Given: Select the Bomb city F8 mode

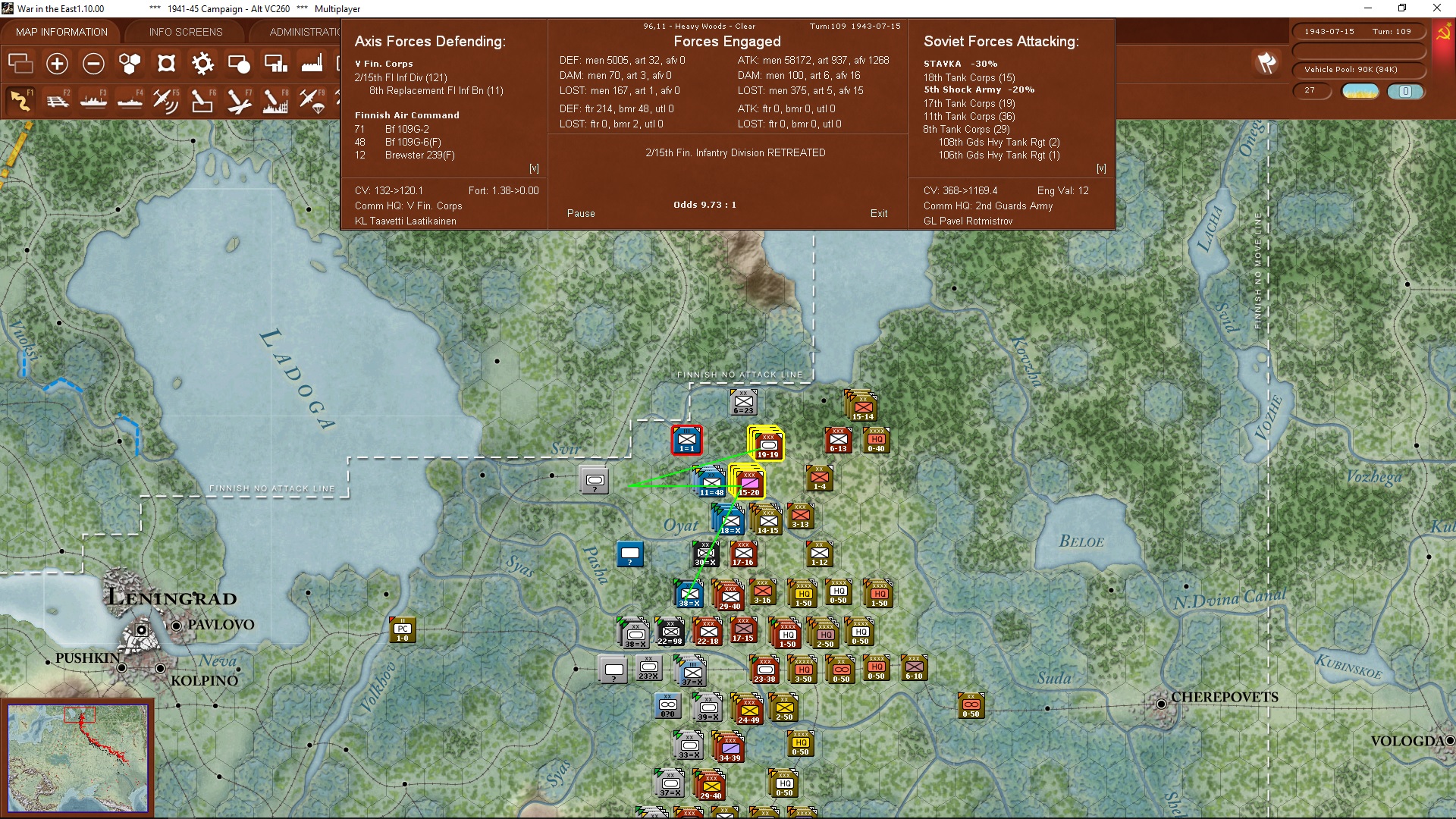Looking at the screenshot, I should click(x=275, y=100).
